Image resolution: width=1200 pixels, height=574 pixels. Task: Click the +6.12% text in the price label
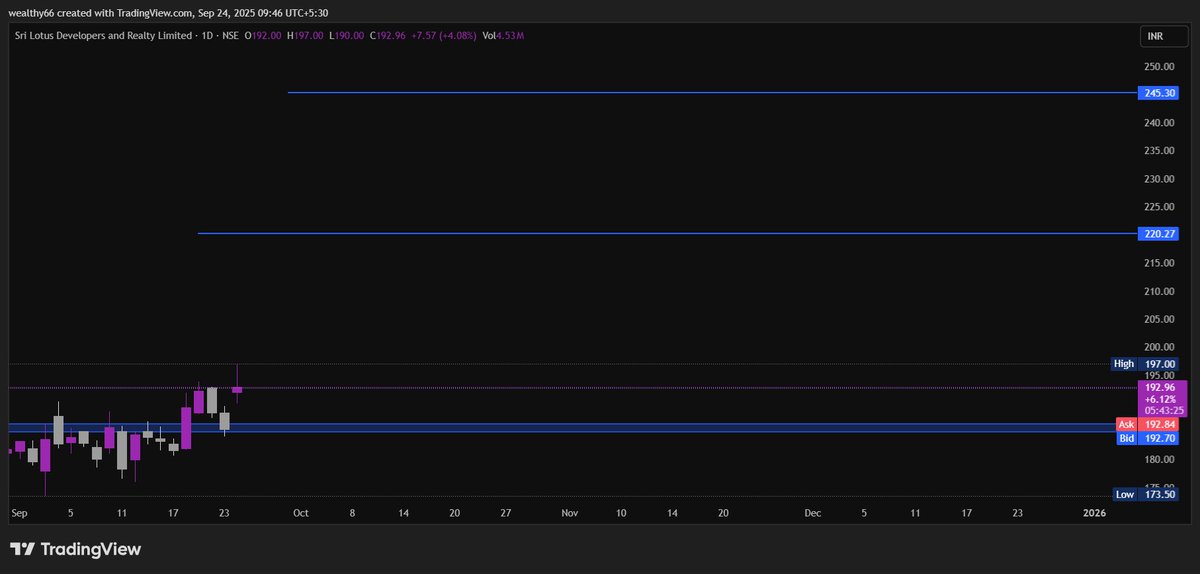point(1160,398)
